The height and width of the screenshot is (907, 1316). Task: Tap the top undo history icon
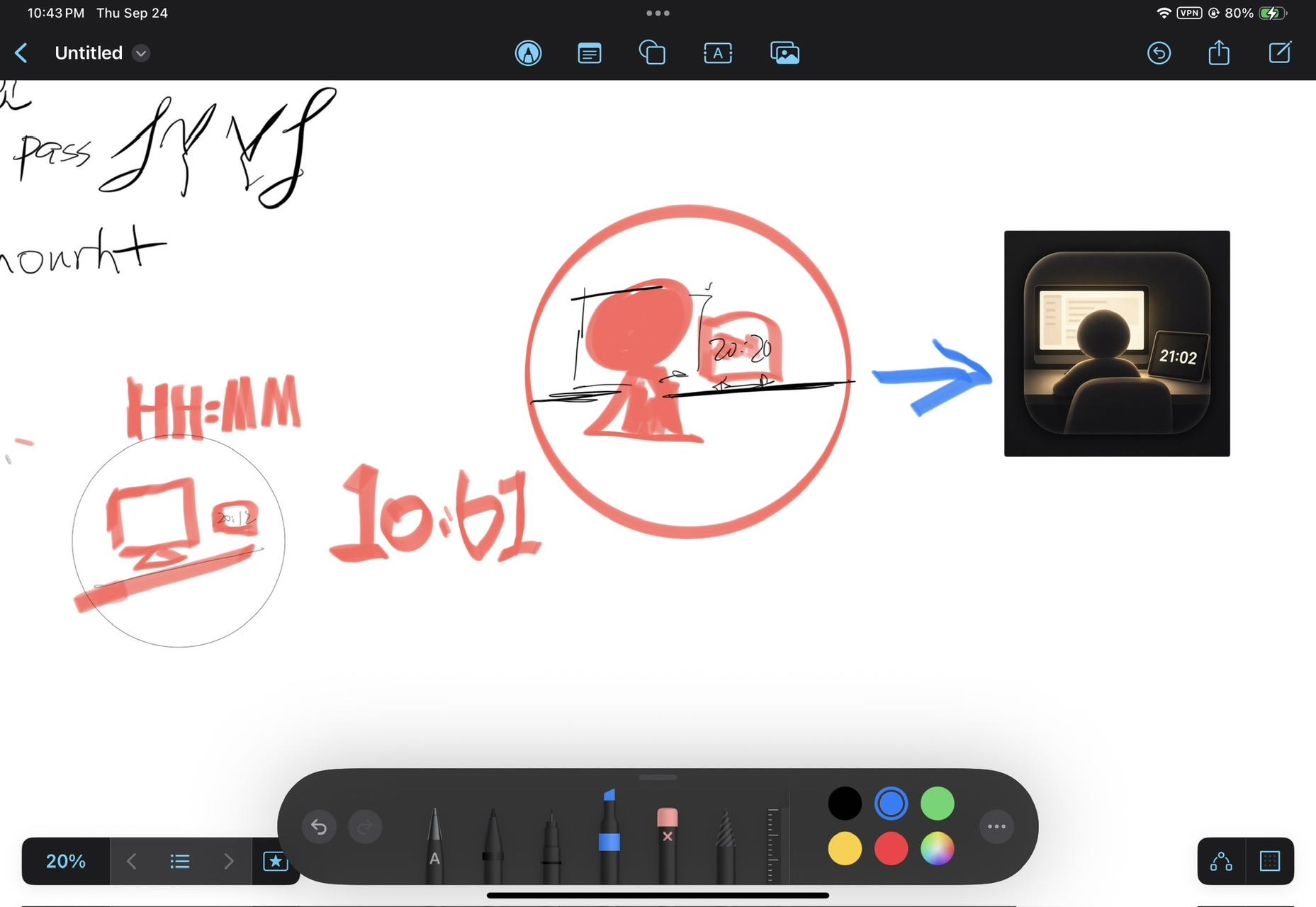point(1159,53)
